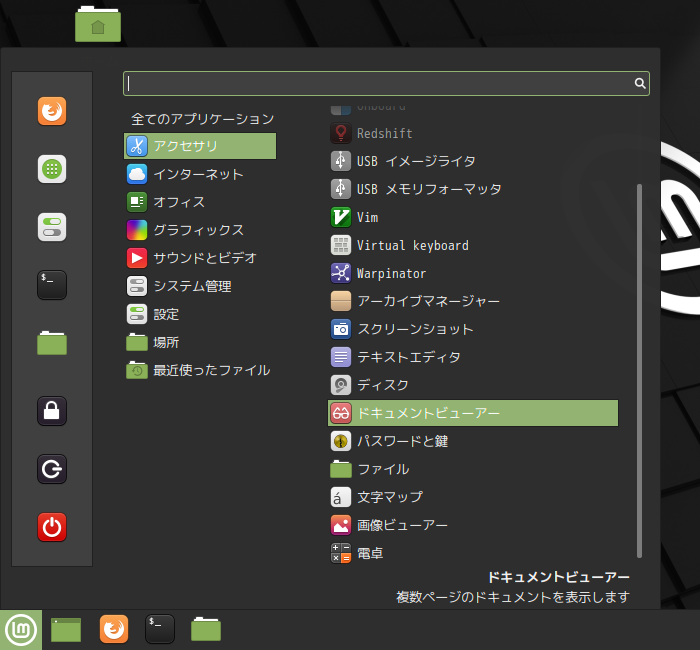The image size is (700, 650).
Task: Open Files folder icon in favorites sidebar
Action: click(x=52, y=343)
